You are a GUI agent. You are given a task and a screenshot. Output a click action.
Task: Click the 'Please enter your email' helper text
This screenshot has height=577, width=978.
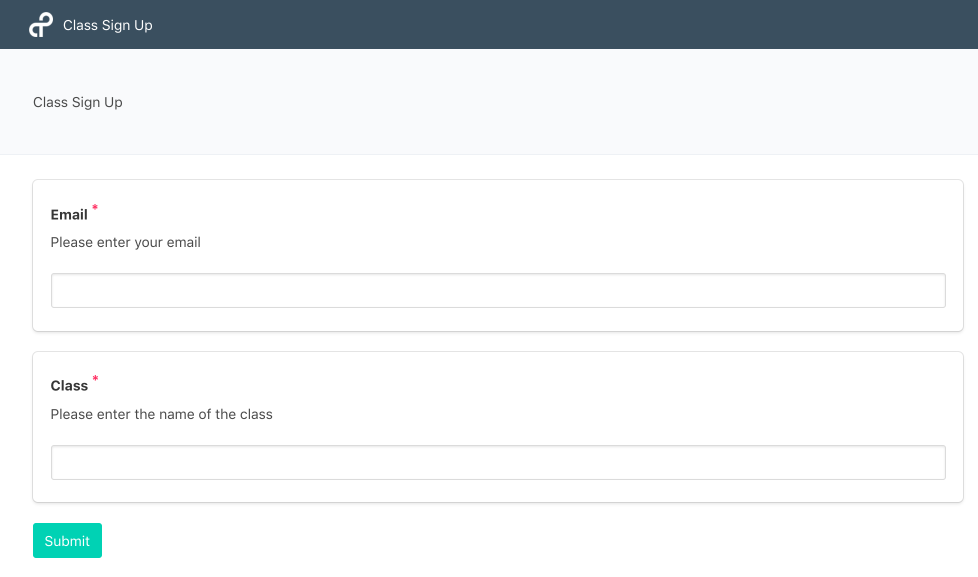(x=125, y=242)
